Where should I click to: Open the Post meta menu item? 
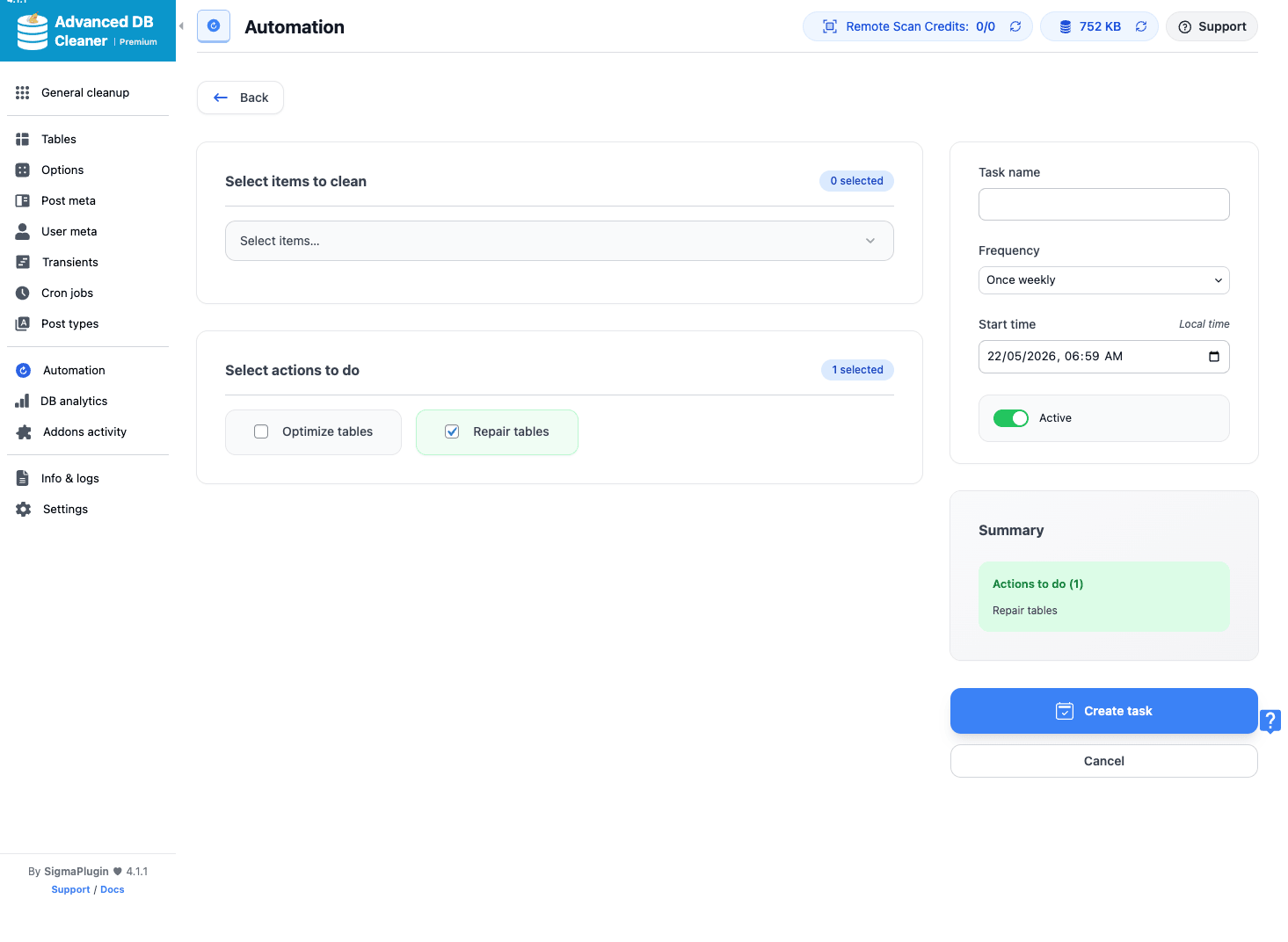[69, 200]
